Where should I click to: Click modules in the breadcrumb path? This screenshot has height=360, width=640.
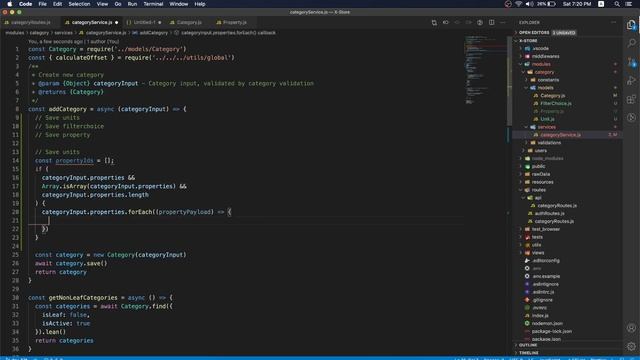click(x=15, y=33)
